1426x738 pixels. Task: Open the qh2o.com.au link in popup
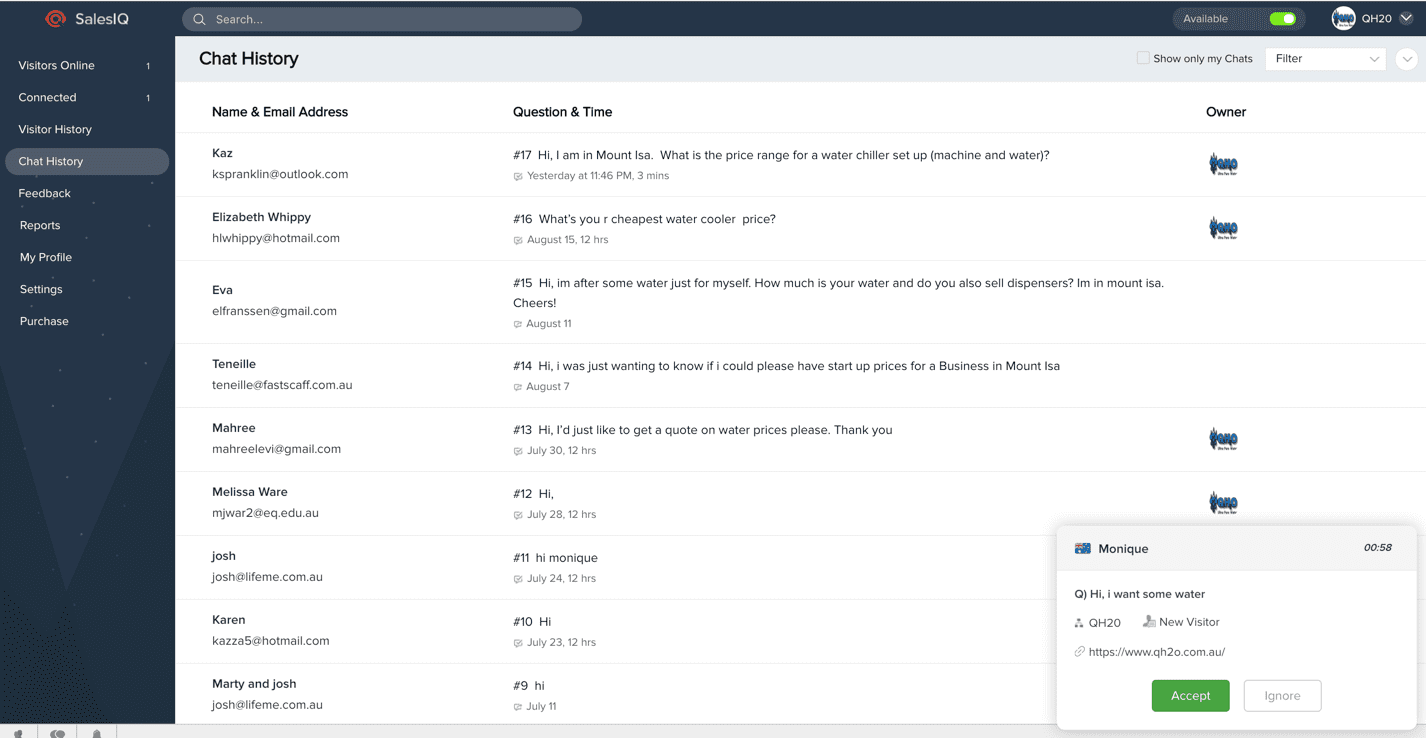pos(1156,652)
